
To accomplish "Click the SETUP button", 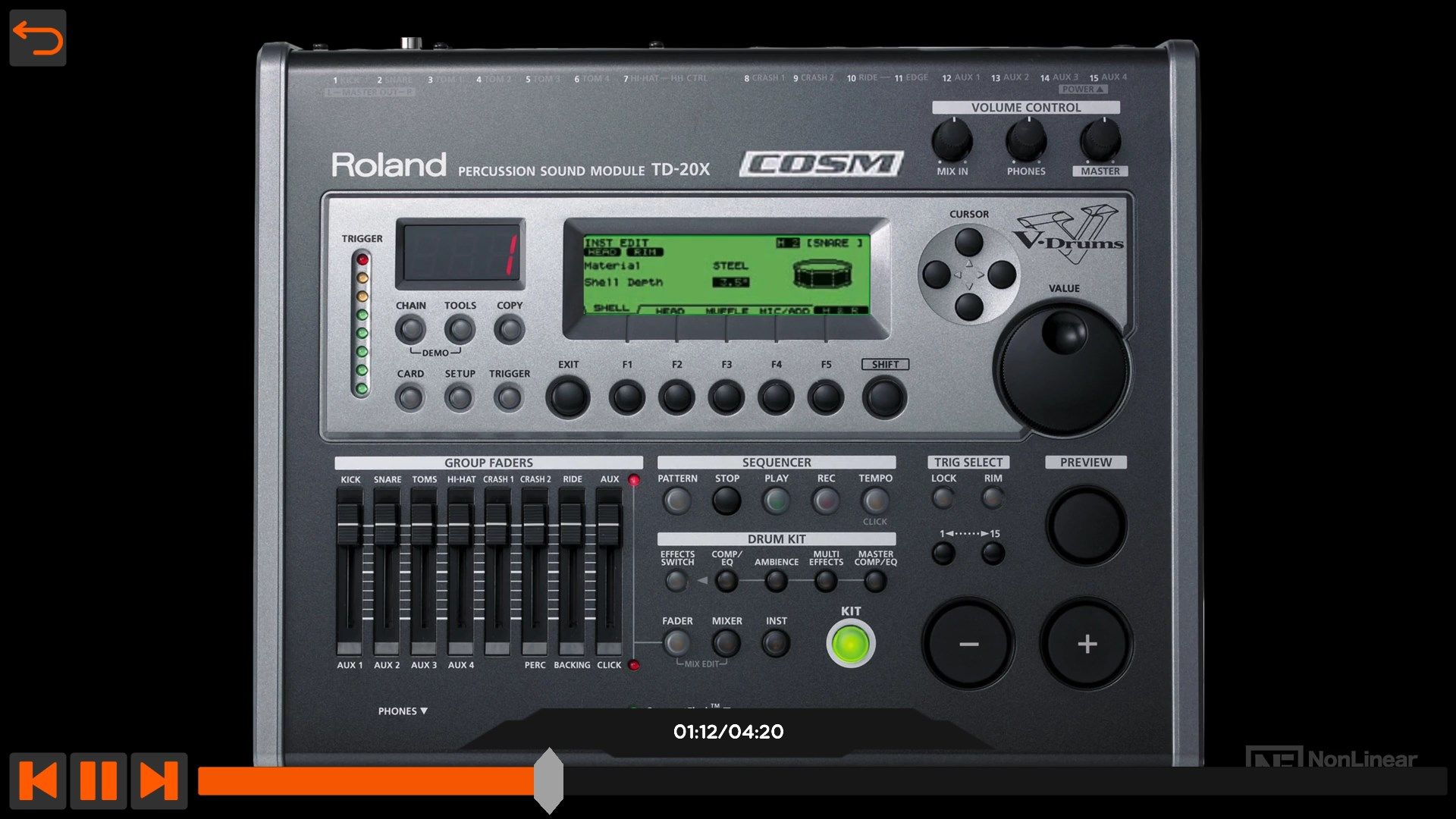I will 460,397.
